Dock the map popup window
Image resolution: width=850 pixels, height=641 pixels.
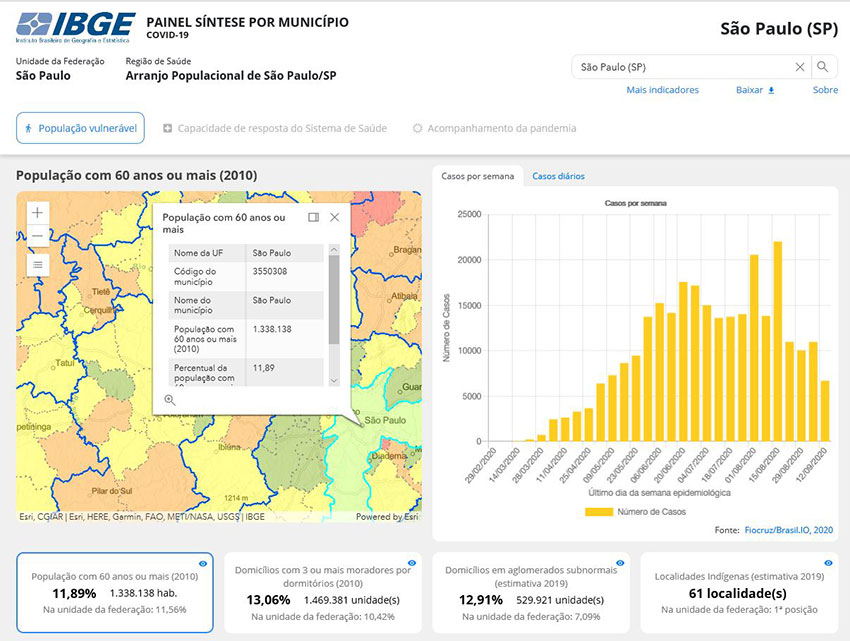[x=313, y=217]
